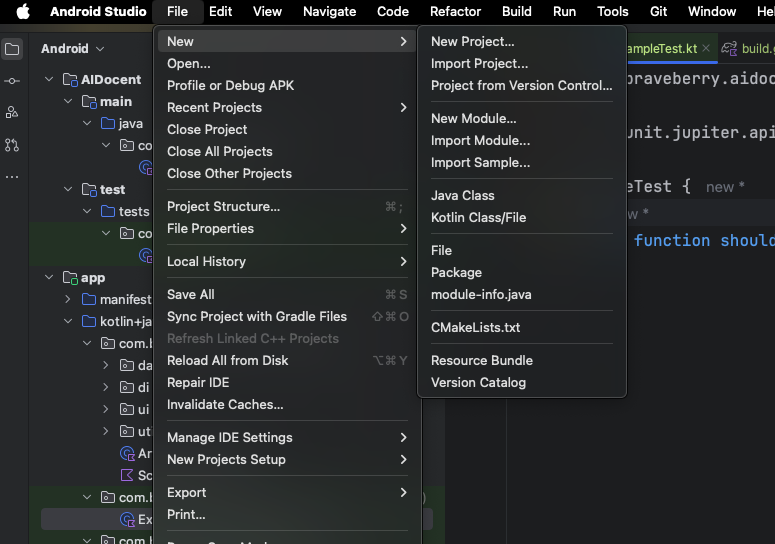
Task: Switch to the ExampleTest.kt editor tab
Action: (661, 48)
